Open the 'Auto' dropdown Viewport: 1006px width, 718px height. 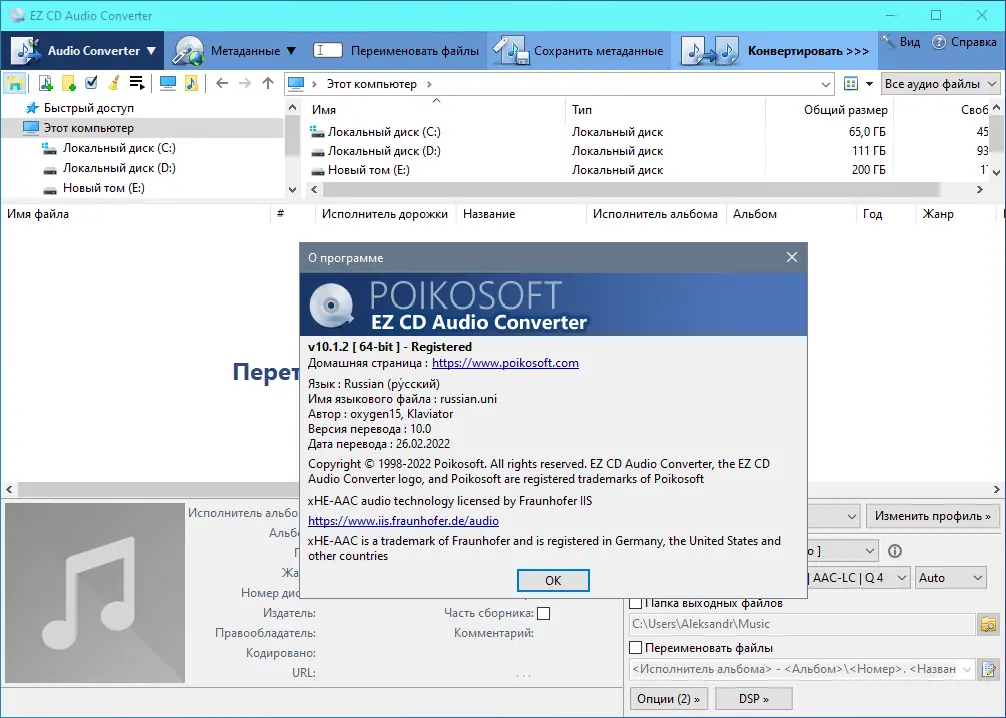(x=951, y=578)
